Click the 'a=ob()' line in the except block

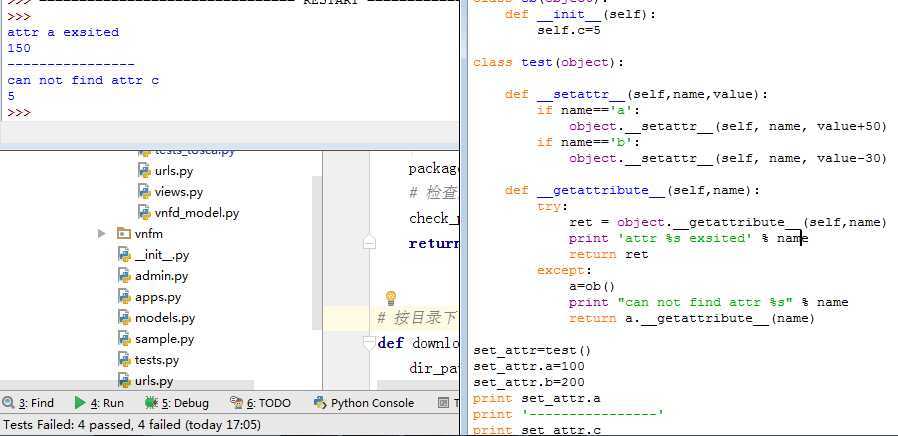[x=592, y=286]
